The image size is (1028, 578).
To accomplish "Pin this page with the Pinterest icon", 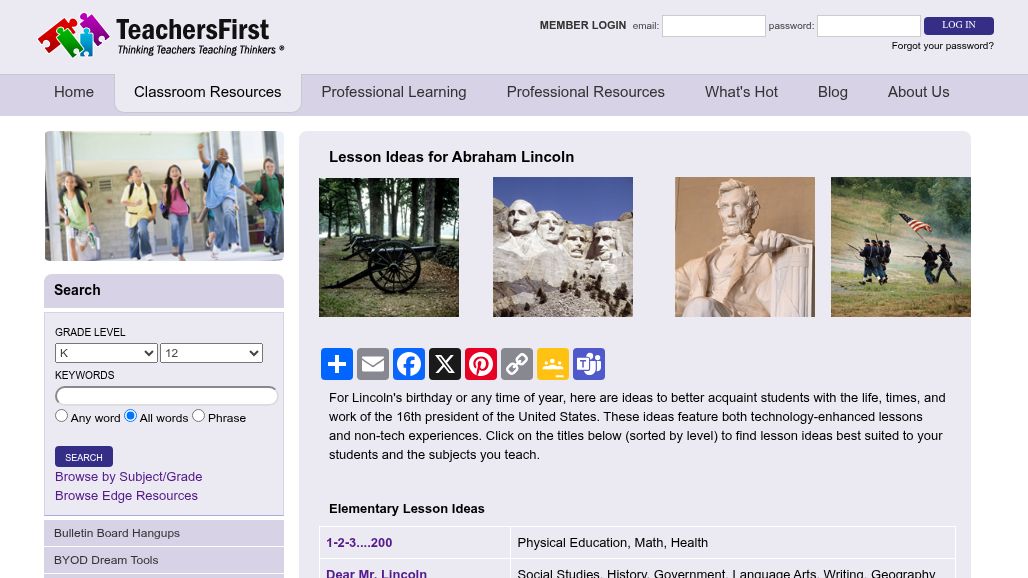I will coord(481,364).
